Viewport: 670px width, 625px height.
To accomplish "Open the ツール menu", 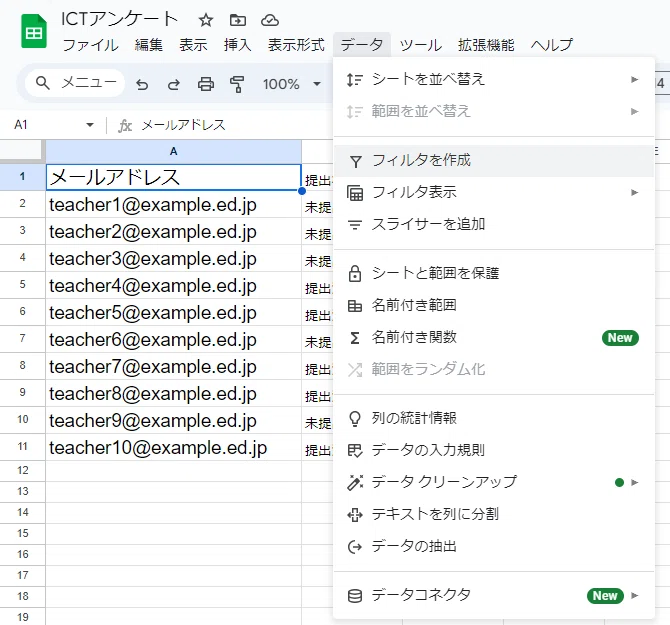I will 421,45.
